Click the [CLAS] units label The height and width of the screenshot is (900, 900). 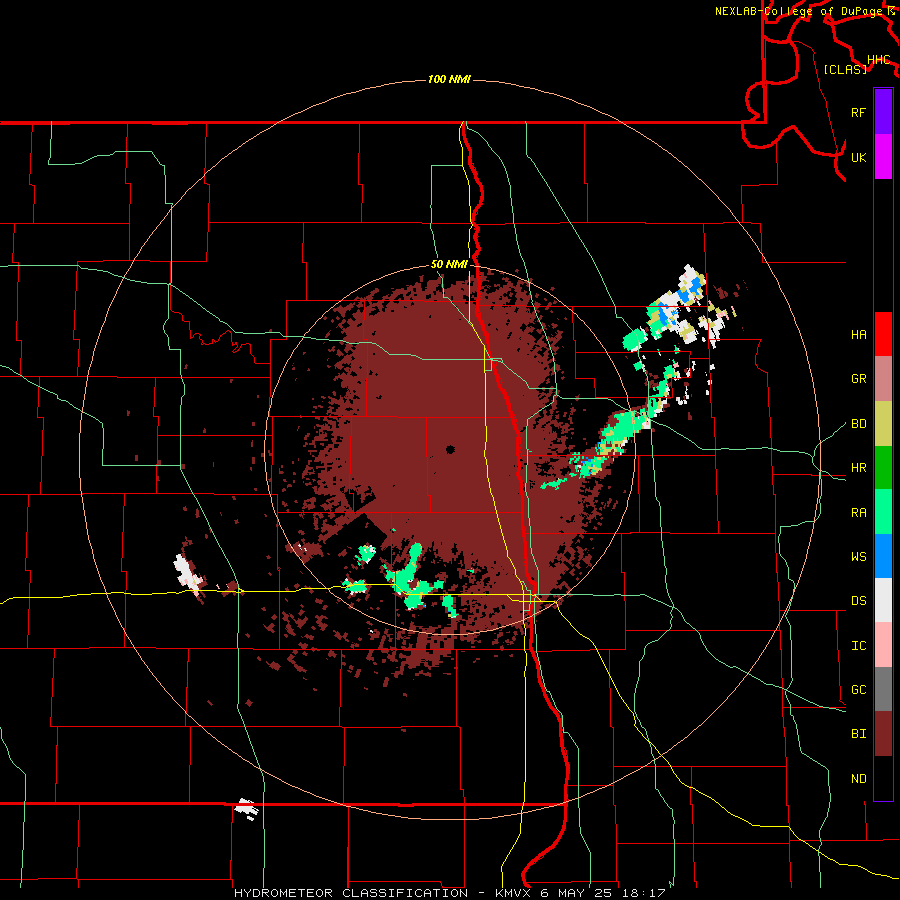[845, 70]
